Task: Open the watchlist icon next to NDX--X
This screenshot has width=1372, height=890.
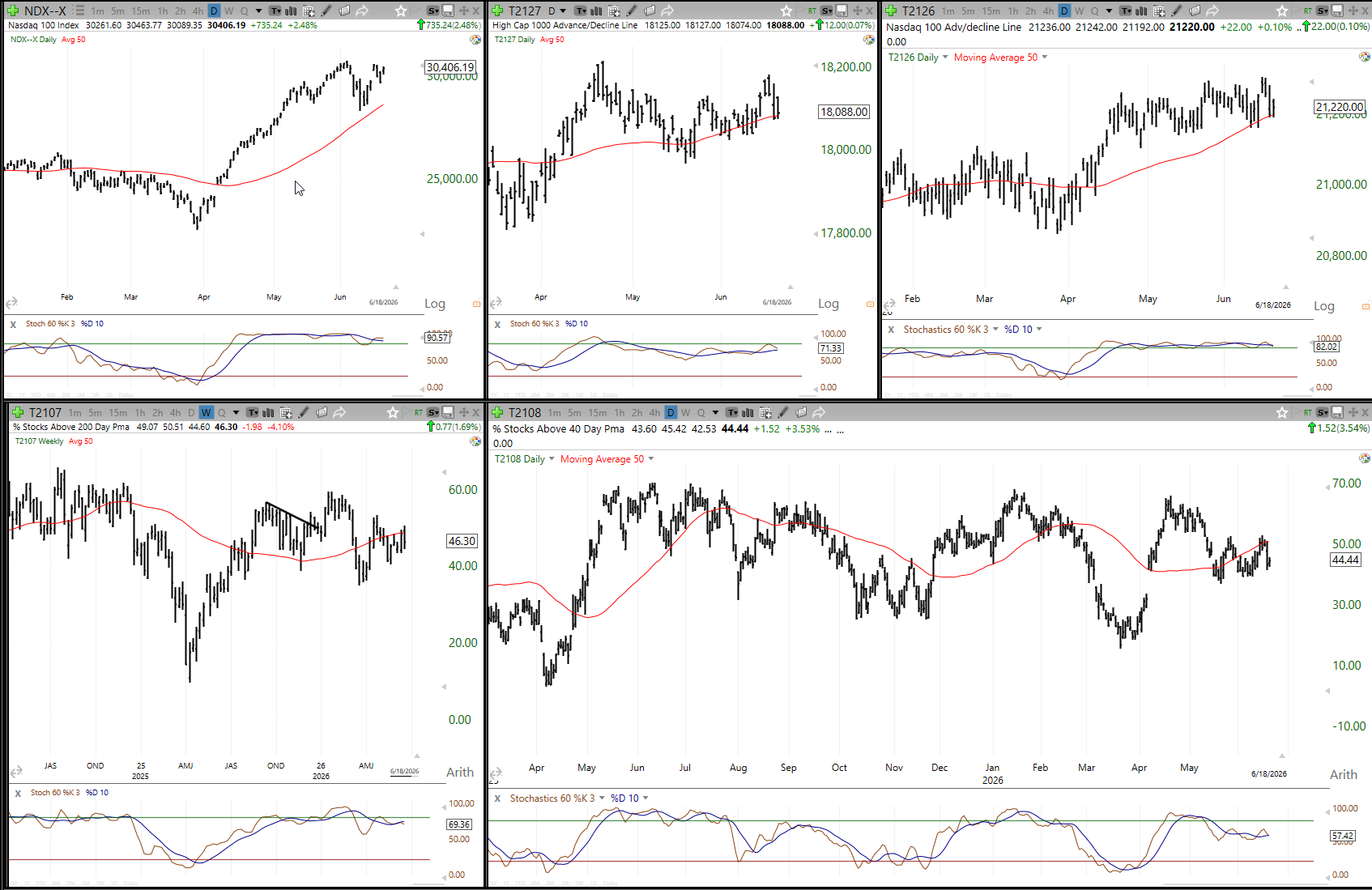Action: (79, 11)
